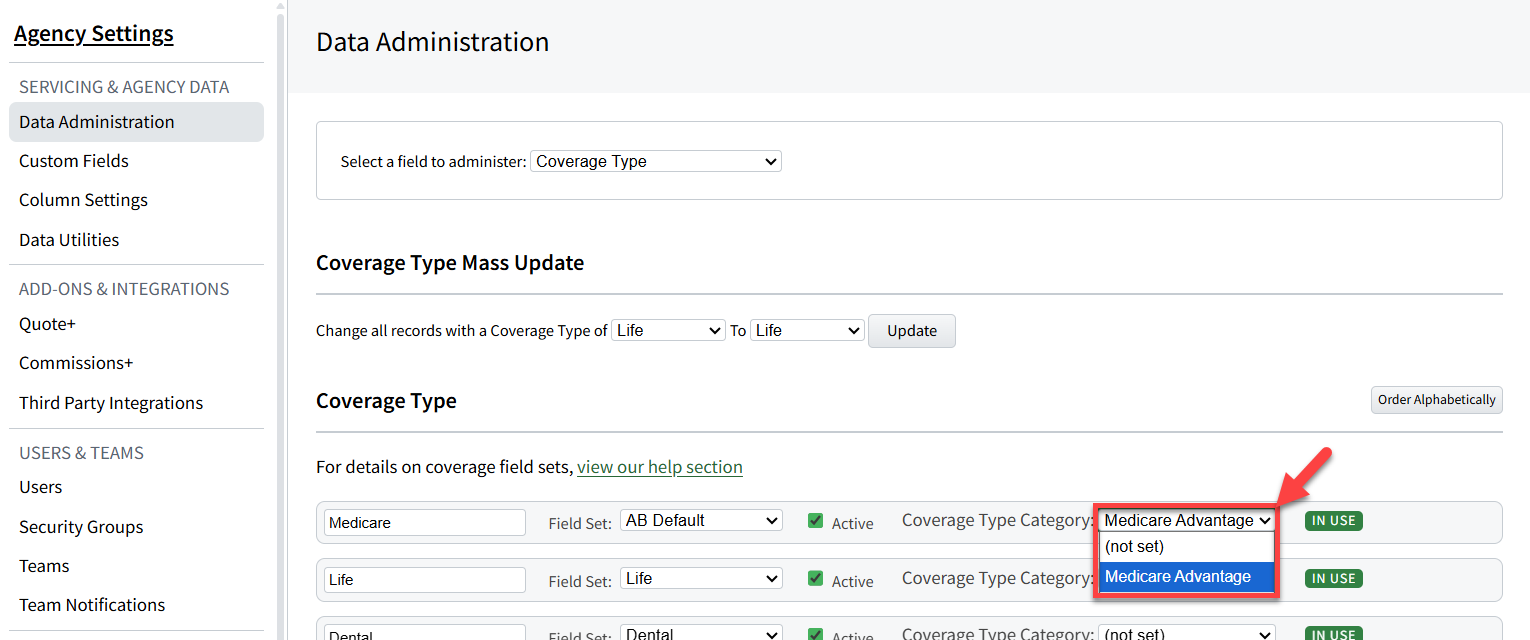This screenshot has width=1530, height=640.
Task: Open the mass update source Coverage Type dropdown
Action: click(x=668, y=330)
